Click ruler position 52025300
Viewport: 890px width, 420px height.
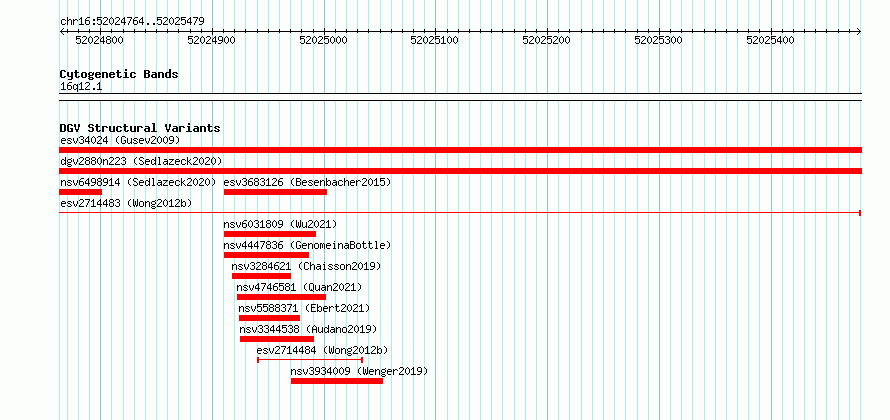coord(658,40)
